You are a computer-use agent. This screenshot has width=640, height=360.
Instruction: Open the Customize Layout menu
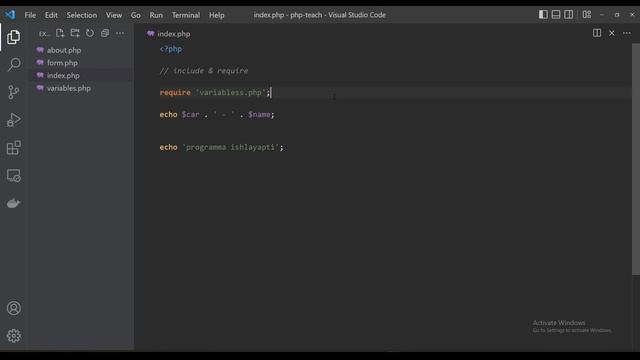point(587,15)
